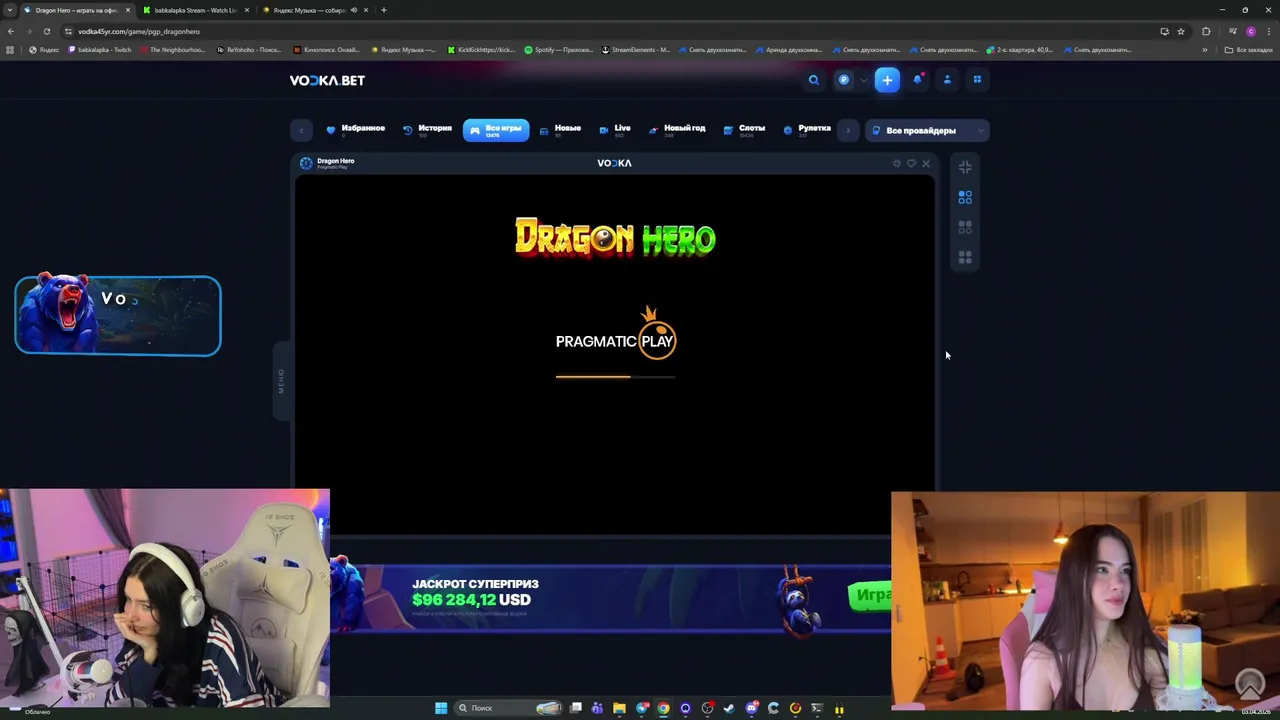1280x720 pixels.
Task: Add Dragon Hero to favorites heart
Action: point(911,163)
